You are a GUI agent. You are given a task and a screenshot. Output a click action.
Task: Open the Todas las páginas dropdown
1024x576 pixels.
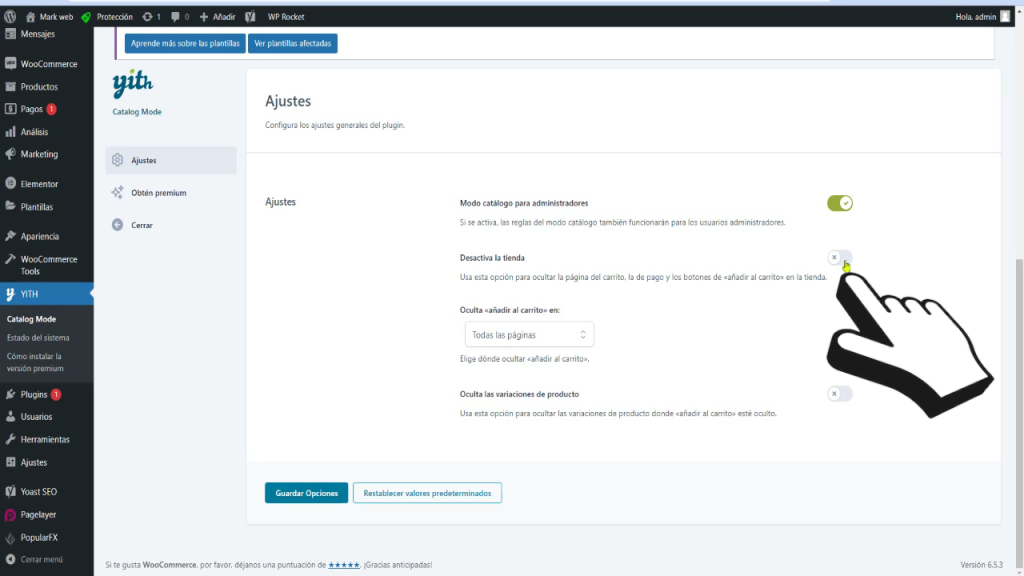coord(529,333)
